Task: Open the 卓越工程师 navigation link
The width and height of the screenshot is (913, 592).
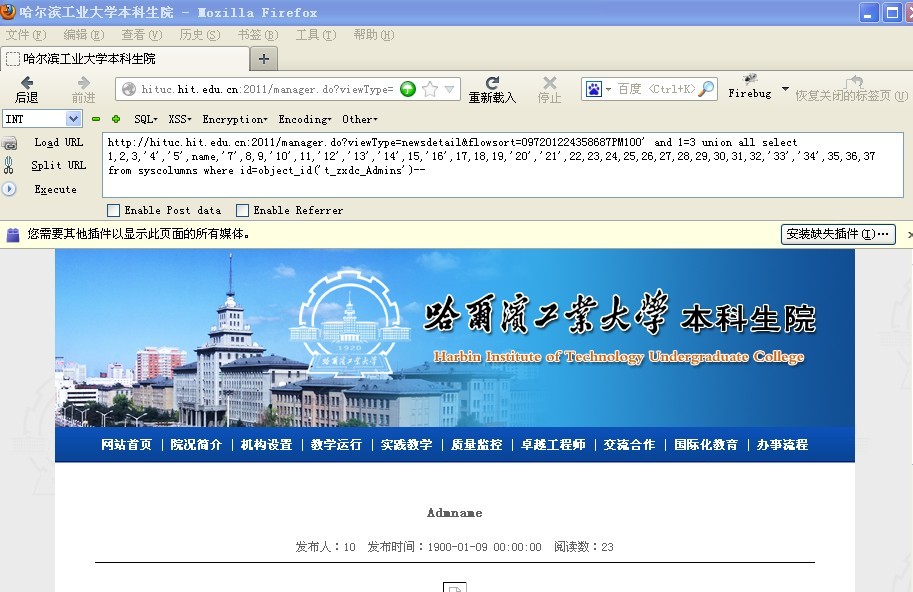Action: coord(553,445)
